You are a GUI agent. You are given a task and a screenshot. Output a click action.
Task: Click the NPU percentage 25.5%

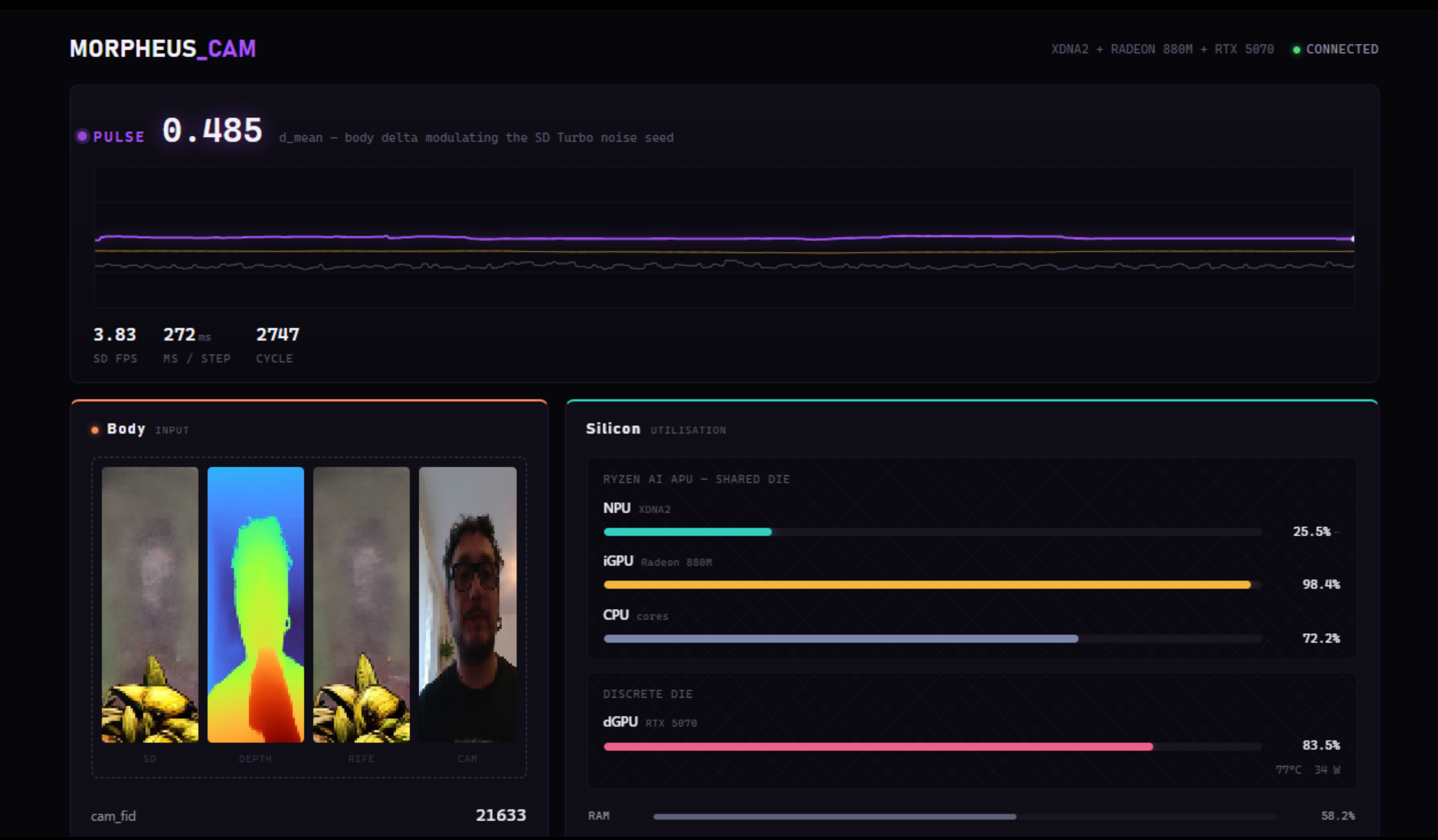[1311, 531]
